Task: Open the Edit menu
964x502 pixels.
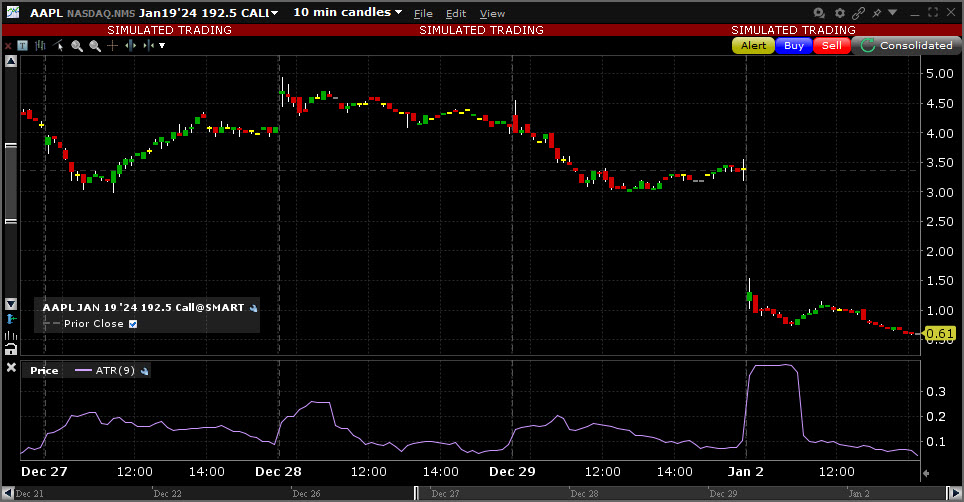Action: 456,14
